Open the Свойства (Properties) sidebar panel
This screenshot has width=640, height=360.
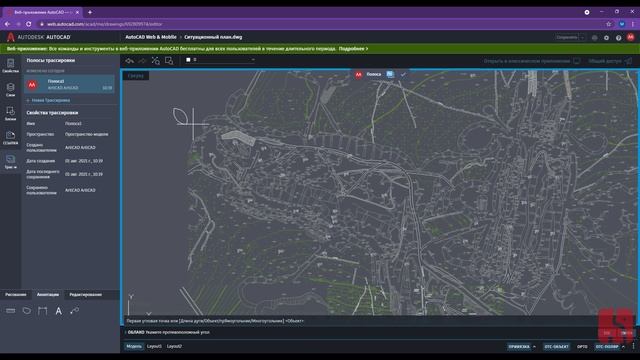[11, 65]
